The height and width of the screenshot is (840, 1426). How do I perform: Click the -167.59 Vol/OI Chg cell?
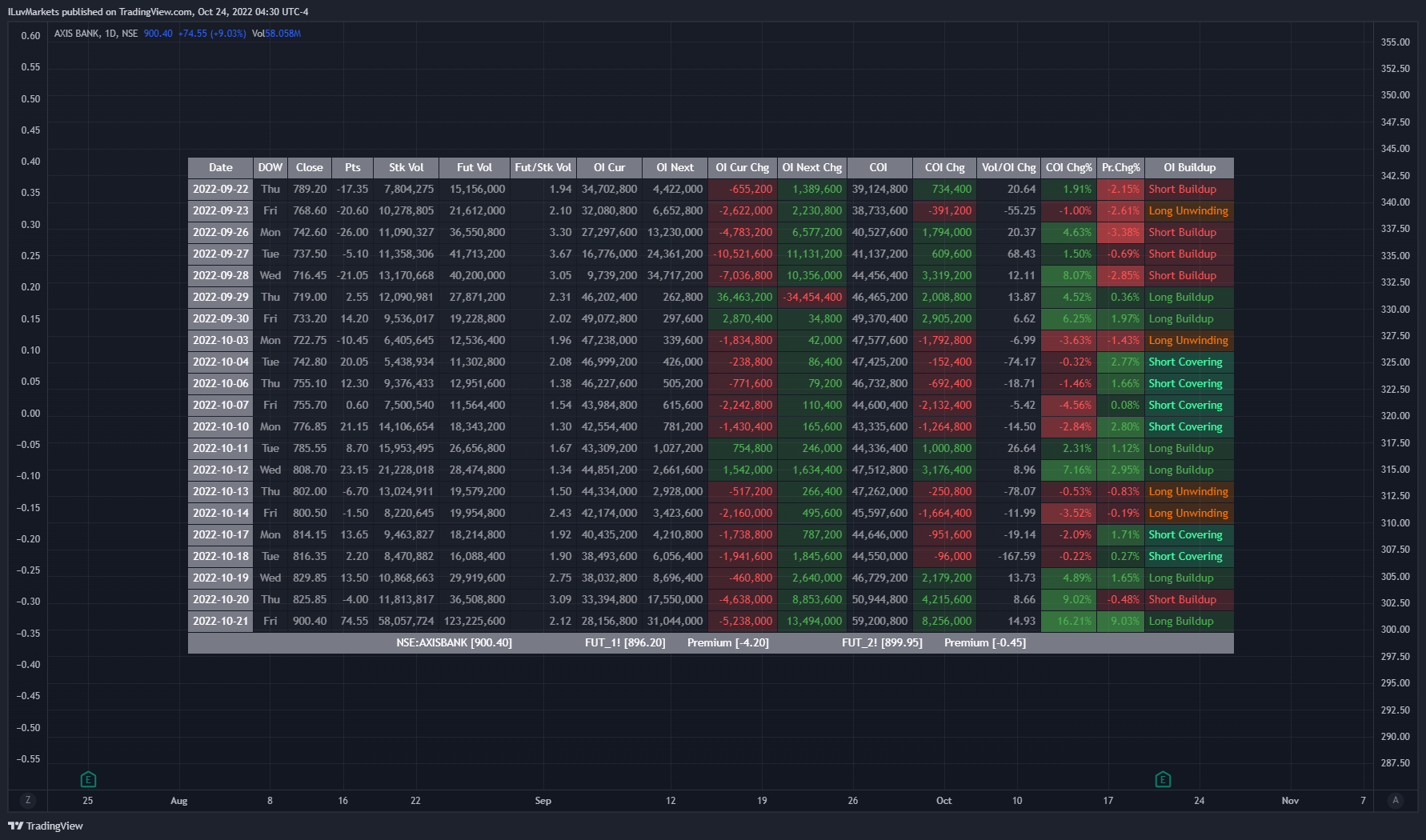(1009, 557)
